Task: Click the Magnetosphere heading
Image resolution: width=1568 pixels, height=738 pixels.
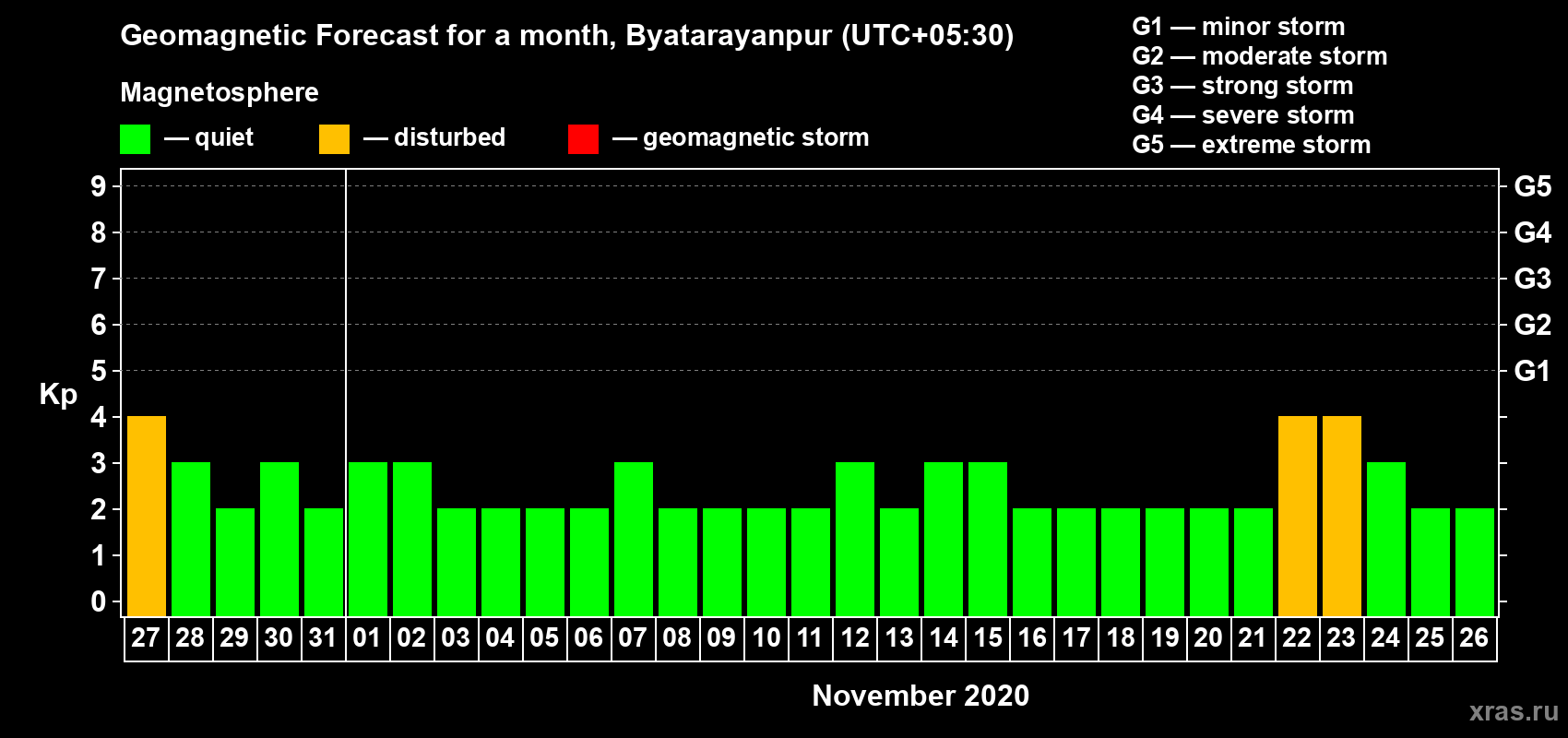Action: tap(220, 92)
